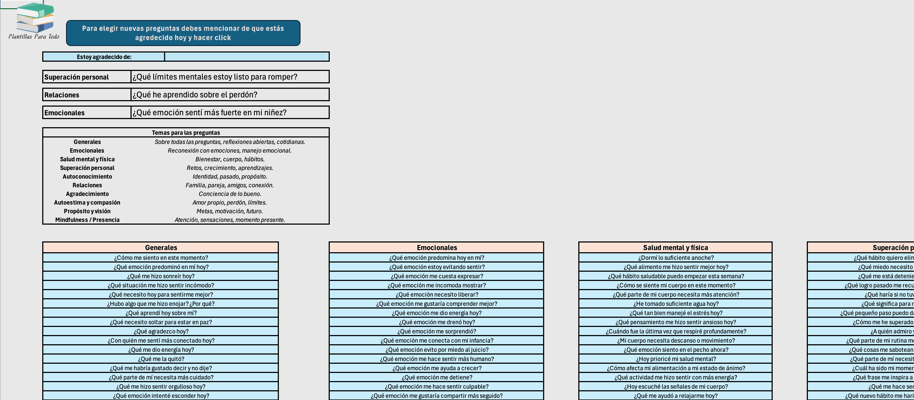914x400 pixels.
Task: Click 'Bienestar, cuerpo, hábitos.' description
Action: pos(230,159)
